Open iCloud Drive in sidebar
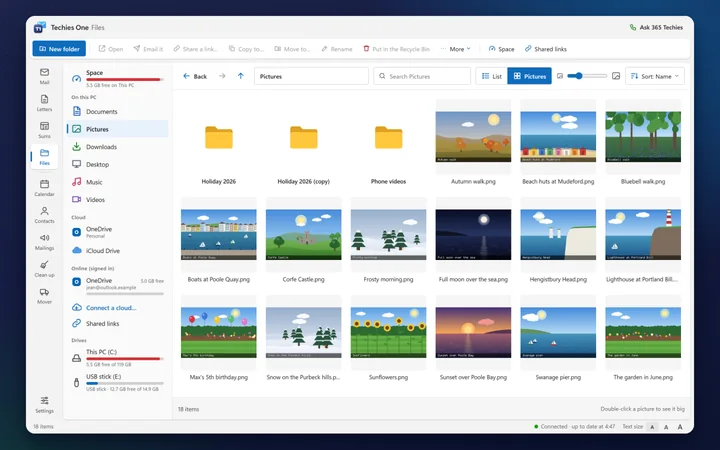This screenshot has width=720, height=450. [118, 251]
